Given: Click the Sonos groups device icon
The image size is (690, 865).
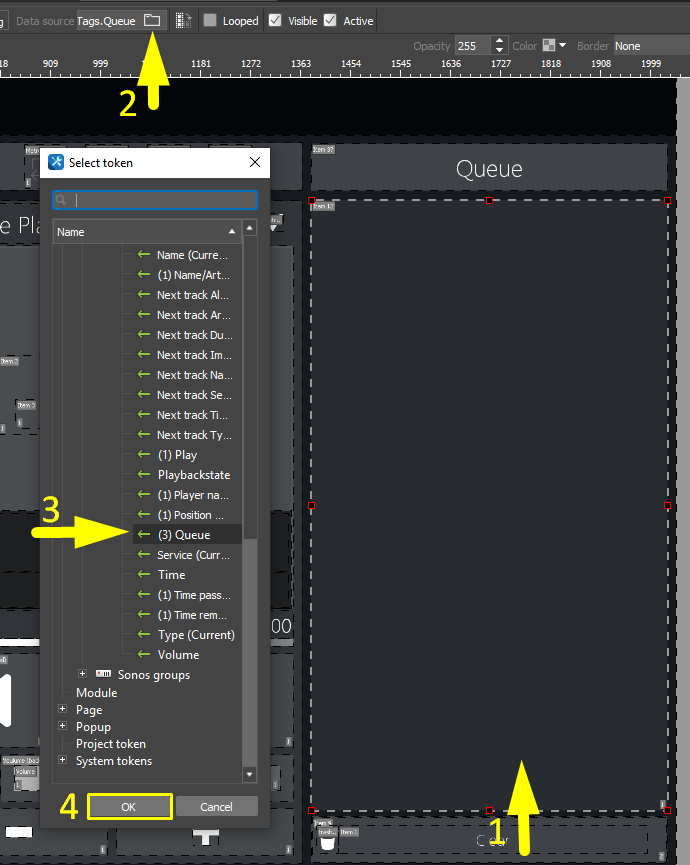Looking at the screenshot, I should click(x=103, y=675).
